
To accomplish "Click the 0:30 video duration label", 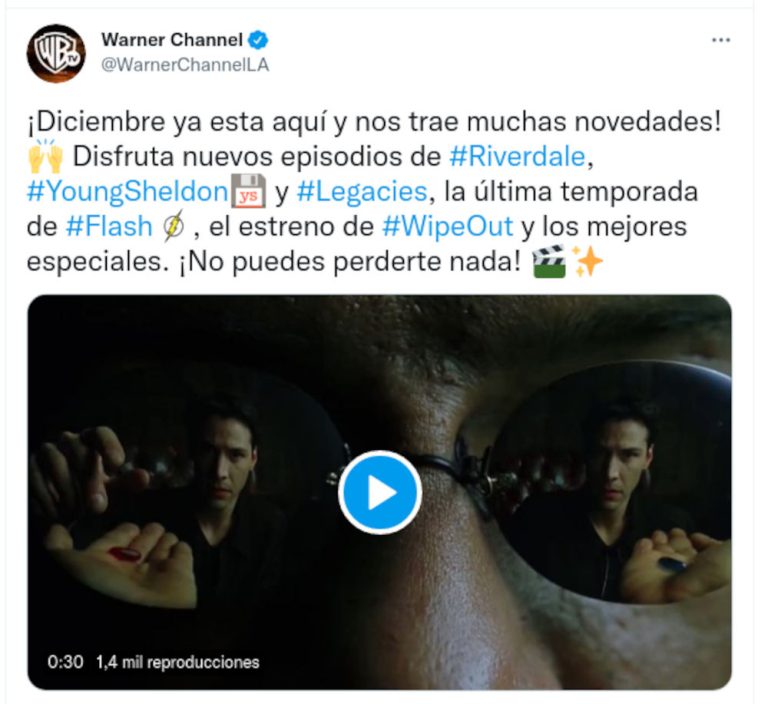I will pyautogui.click(x=65, y=662).
